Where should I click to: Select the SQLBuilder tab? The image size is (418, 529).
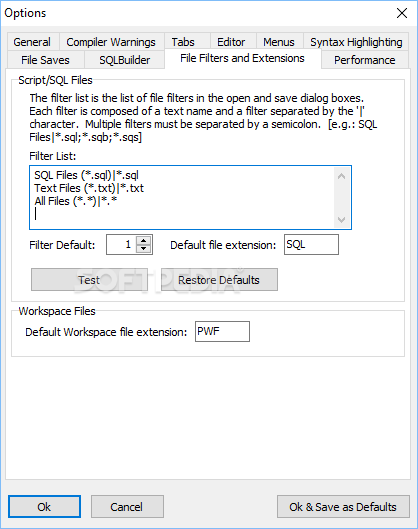click(124, 60)
